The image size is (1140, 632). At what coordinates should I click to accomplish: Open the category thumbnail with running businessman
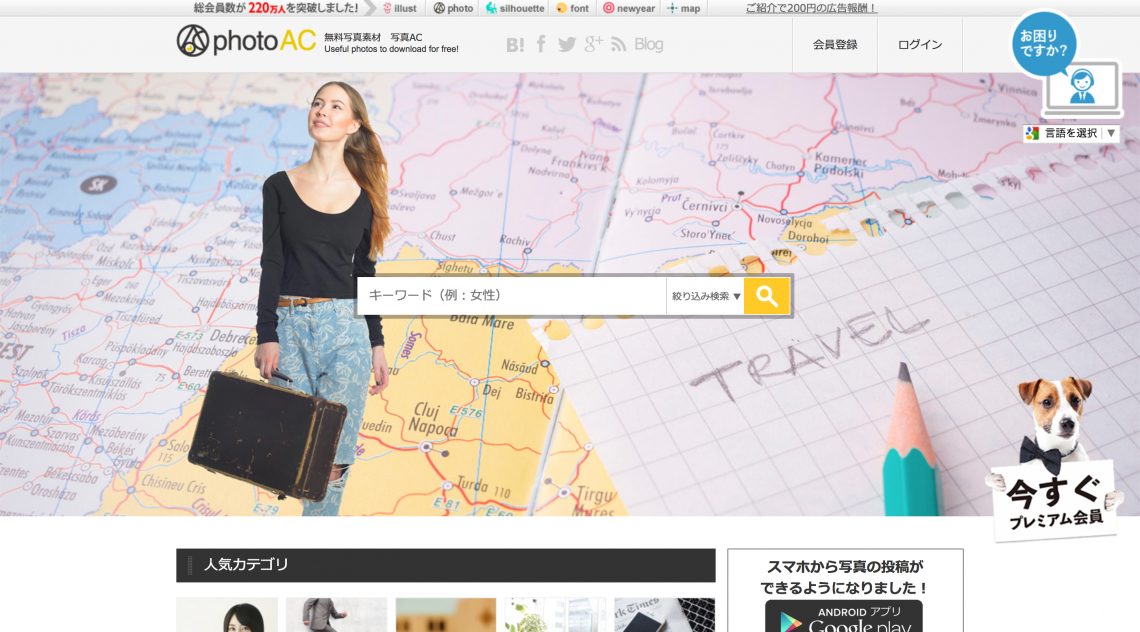(x=337, y=615)
